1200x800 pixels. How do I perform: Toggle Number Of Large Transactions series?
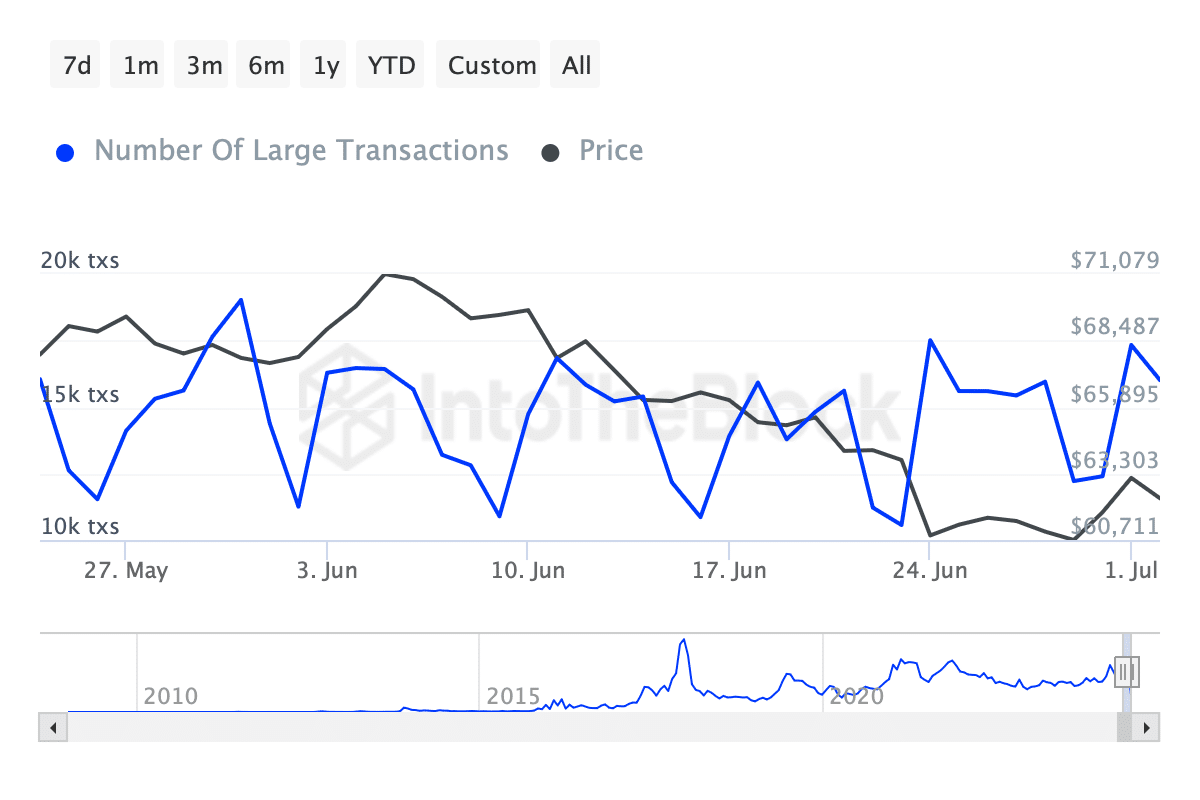pos(301,151)
